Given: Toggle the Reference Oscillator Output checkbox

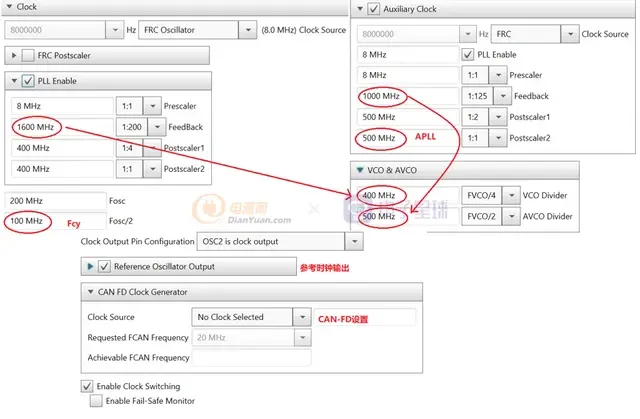Looking at the screenshot, I should [104, 267].
